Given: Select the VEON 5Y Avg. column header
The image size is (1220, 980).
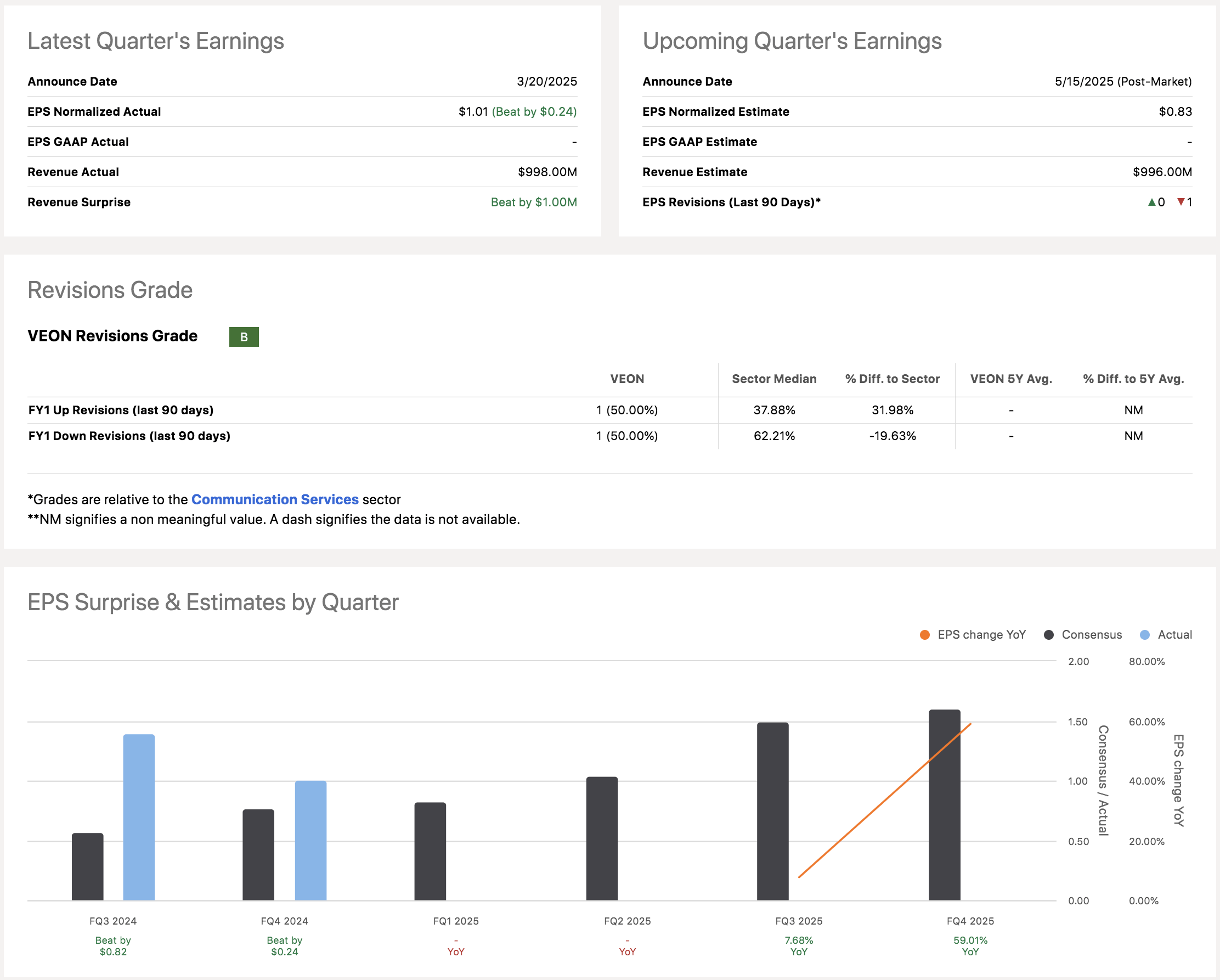Looking at the screenshot, I should click(1010, 379).
